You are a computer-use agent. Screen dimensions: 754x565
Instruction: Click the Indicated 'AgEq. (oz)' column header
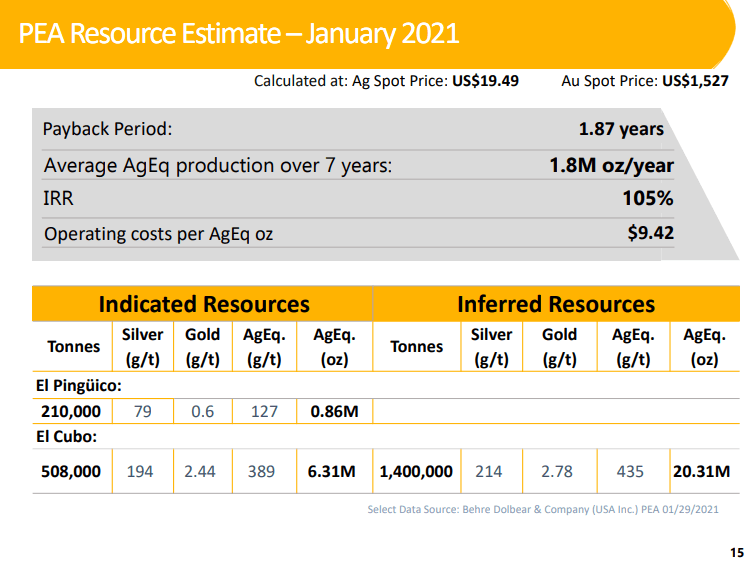(334, 347)
